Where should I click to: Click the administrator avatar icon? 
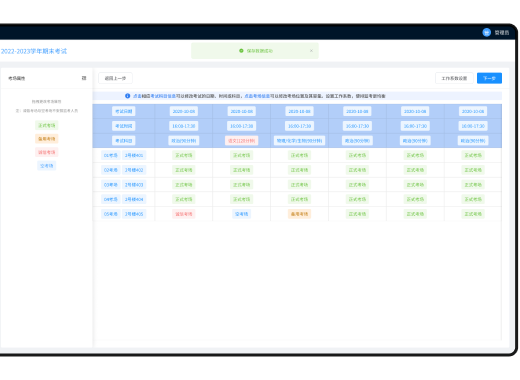pyautogui.click(x=486, y=32)
